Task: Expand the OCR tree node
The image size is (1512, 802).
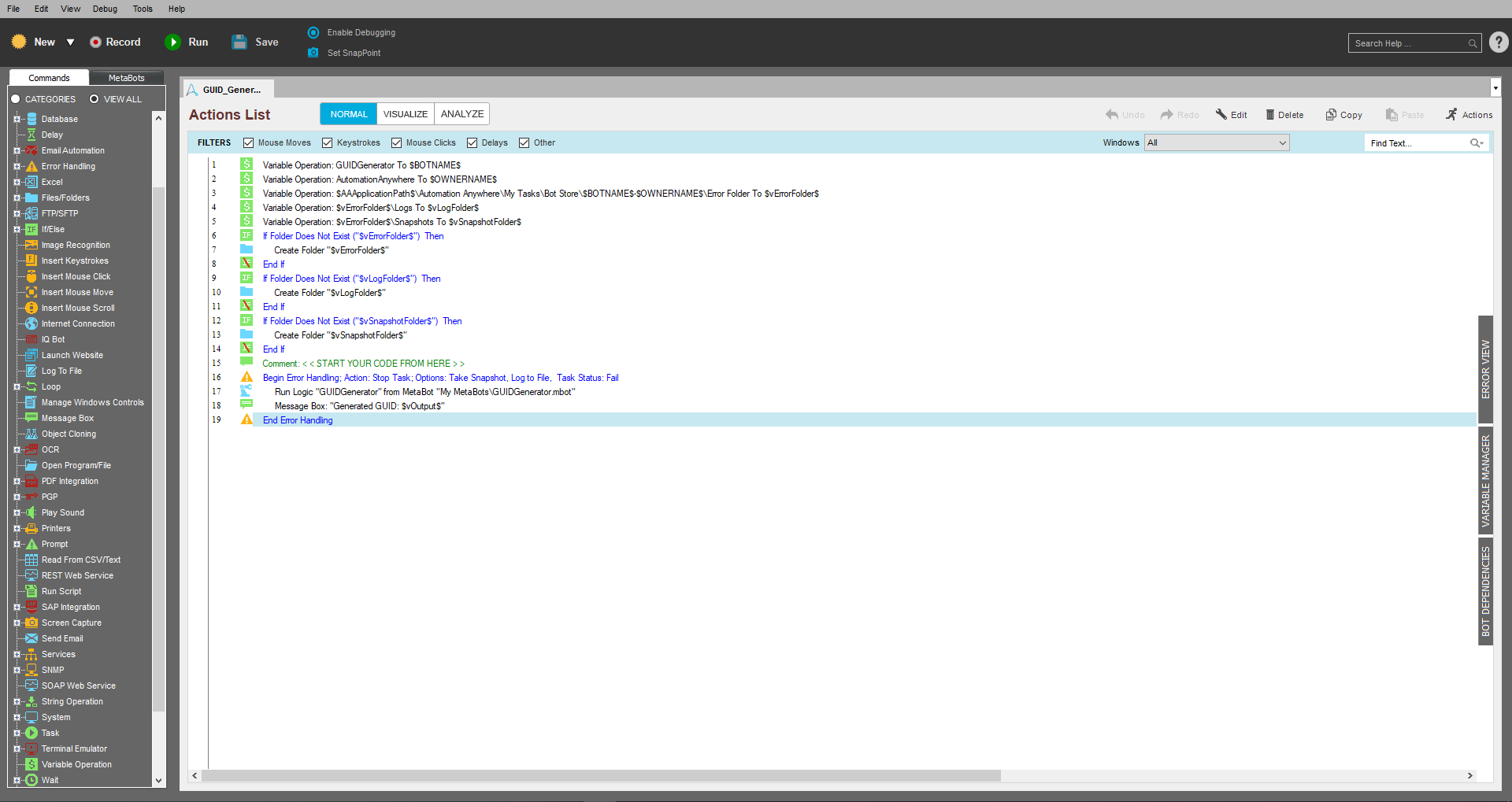Action: point(17,449)
